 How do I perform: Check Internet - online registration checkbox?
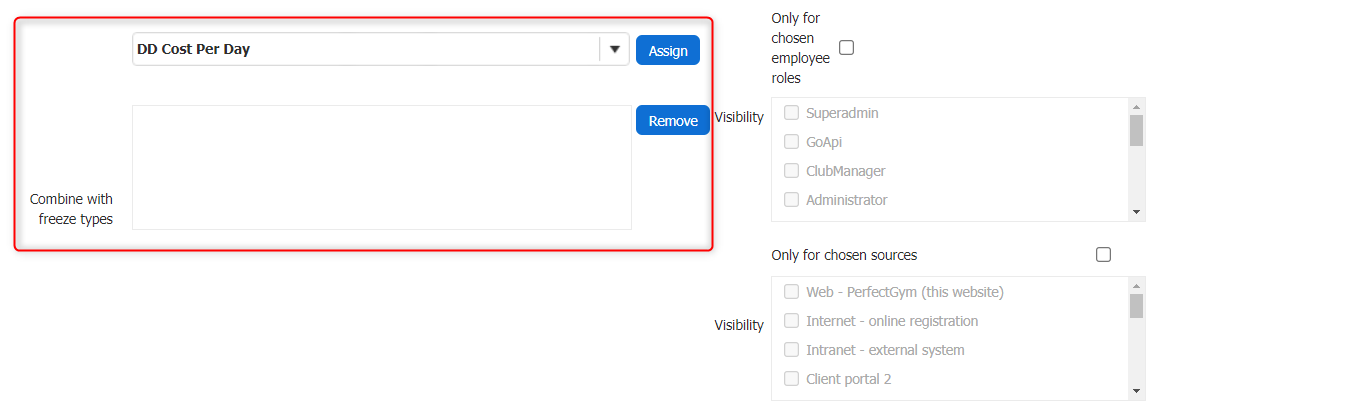point(791,321)
